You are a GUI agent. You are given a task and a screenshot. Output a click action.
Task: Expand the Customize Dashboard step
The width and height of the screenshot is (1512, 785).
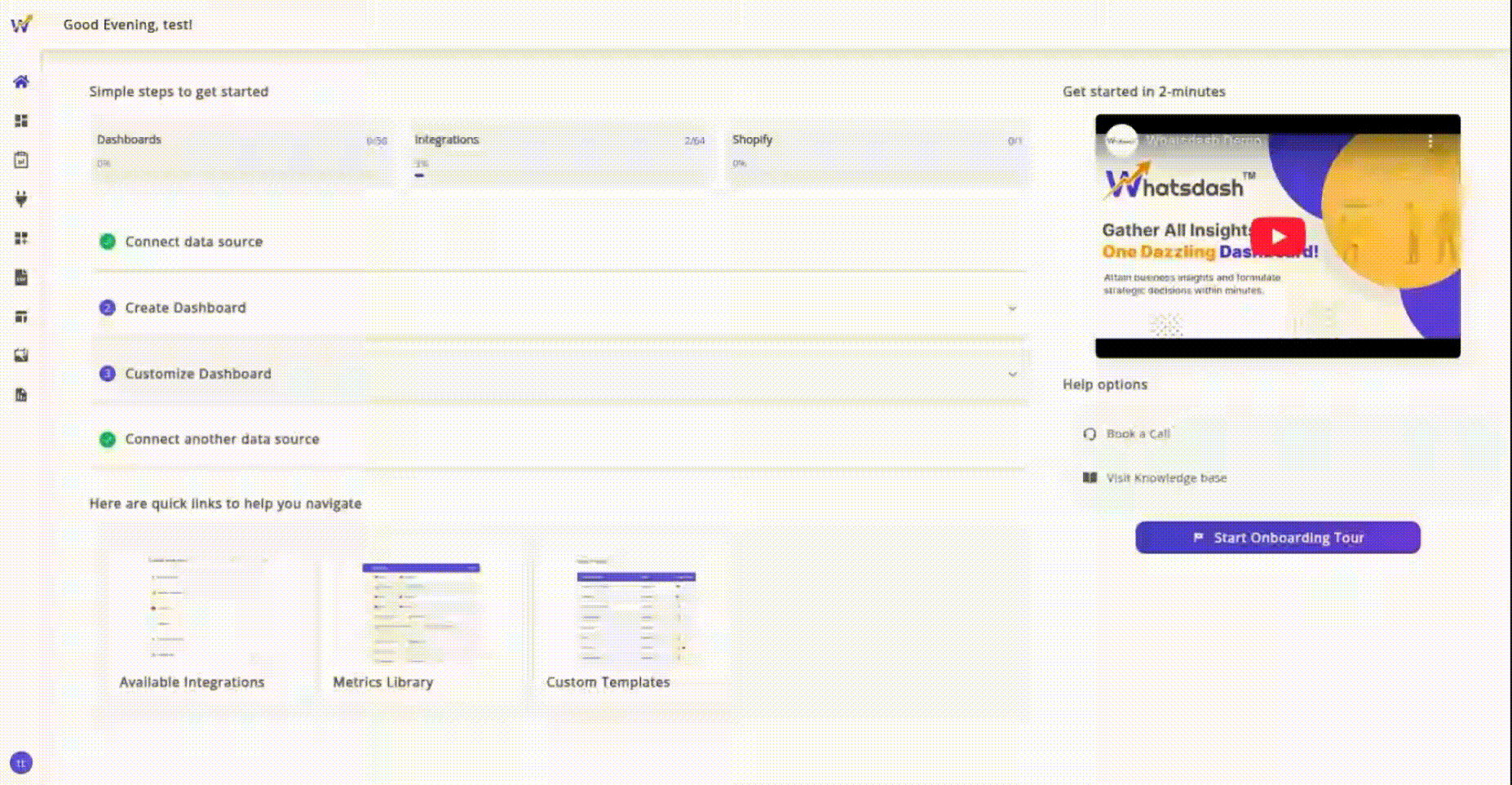(1013, 374)
